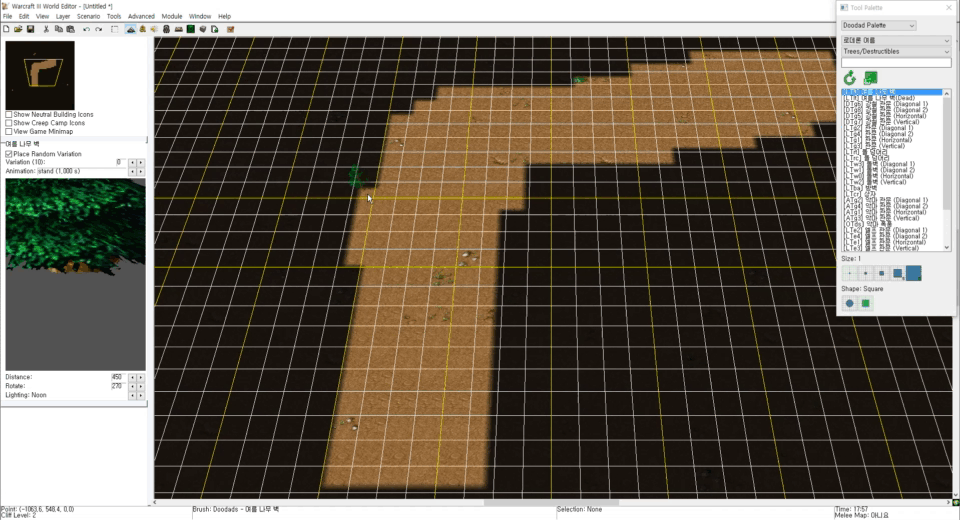960x520 pixels.
Task: Select the fourth brush size
Action: click(x=898, y=273)
